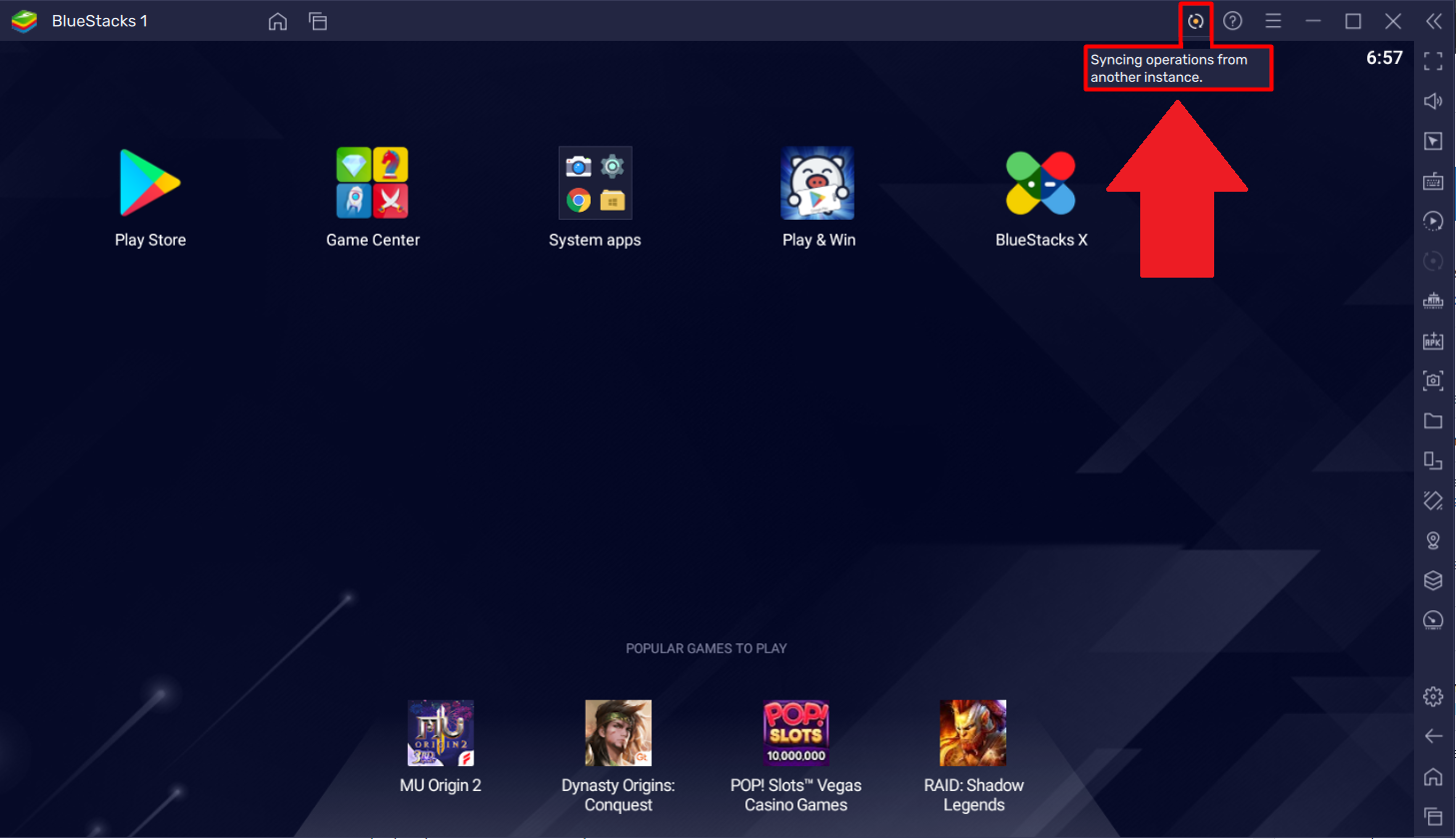Open RAID: Shadow Legends game
This screenshot has height=839, width=1456.
[x=973, y=733]
